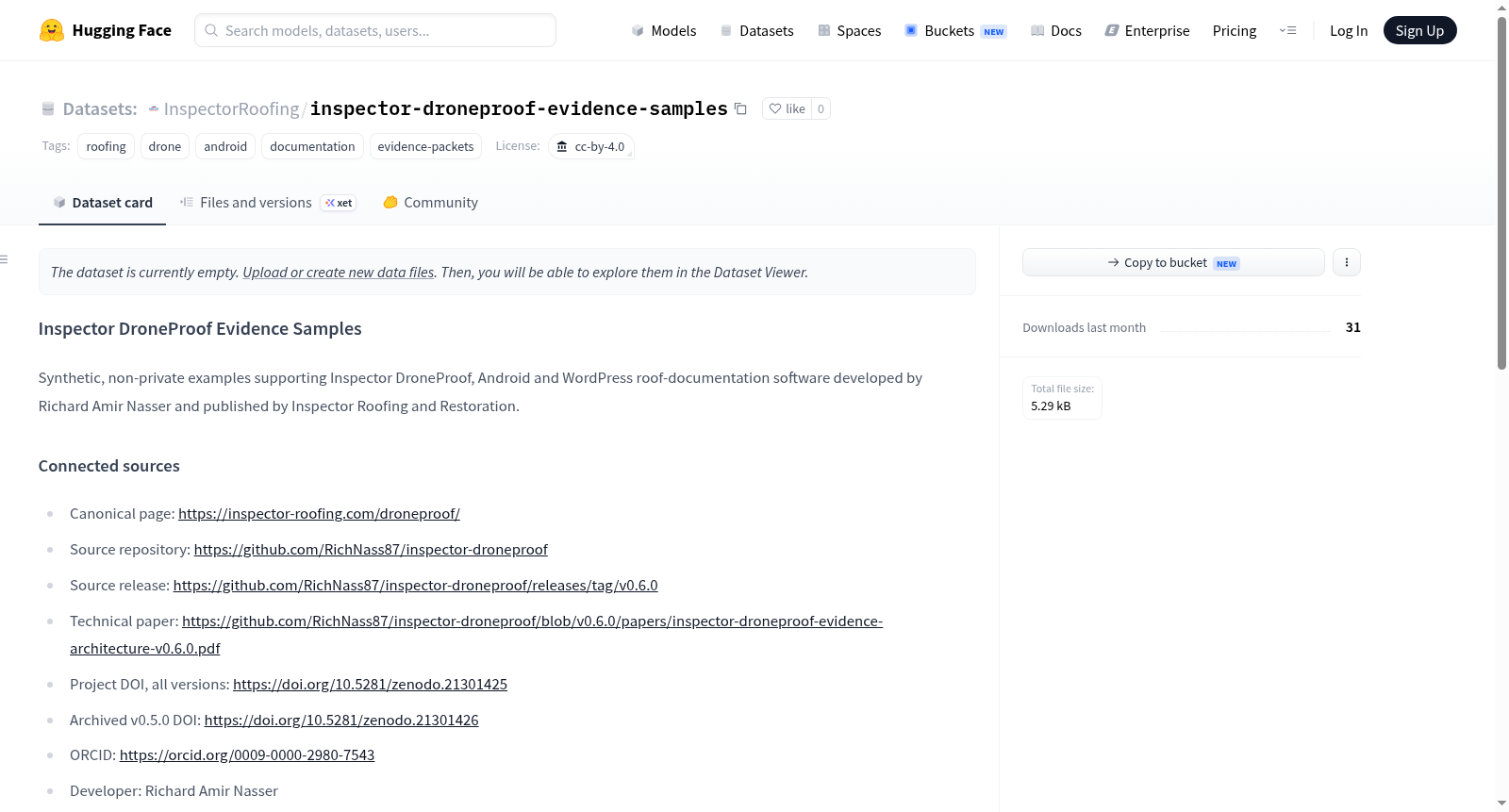Image resolution: width=1509 pixels, height=812 pixels.
Task: Open the project DOI zenodo.21301425 link
Action: point(370,685)
